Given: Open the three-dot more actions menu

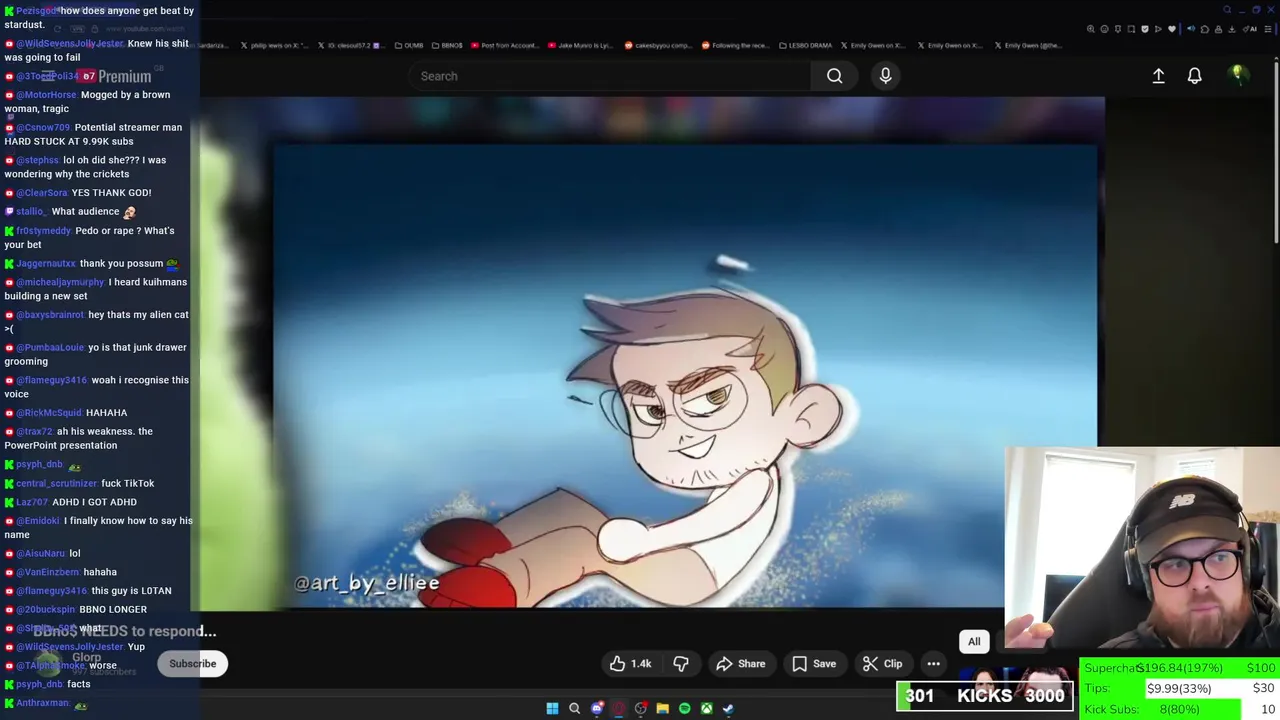Looking at the screenshot, I should pos(933,664).
